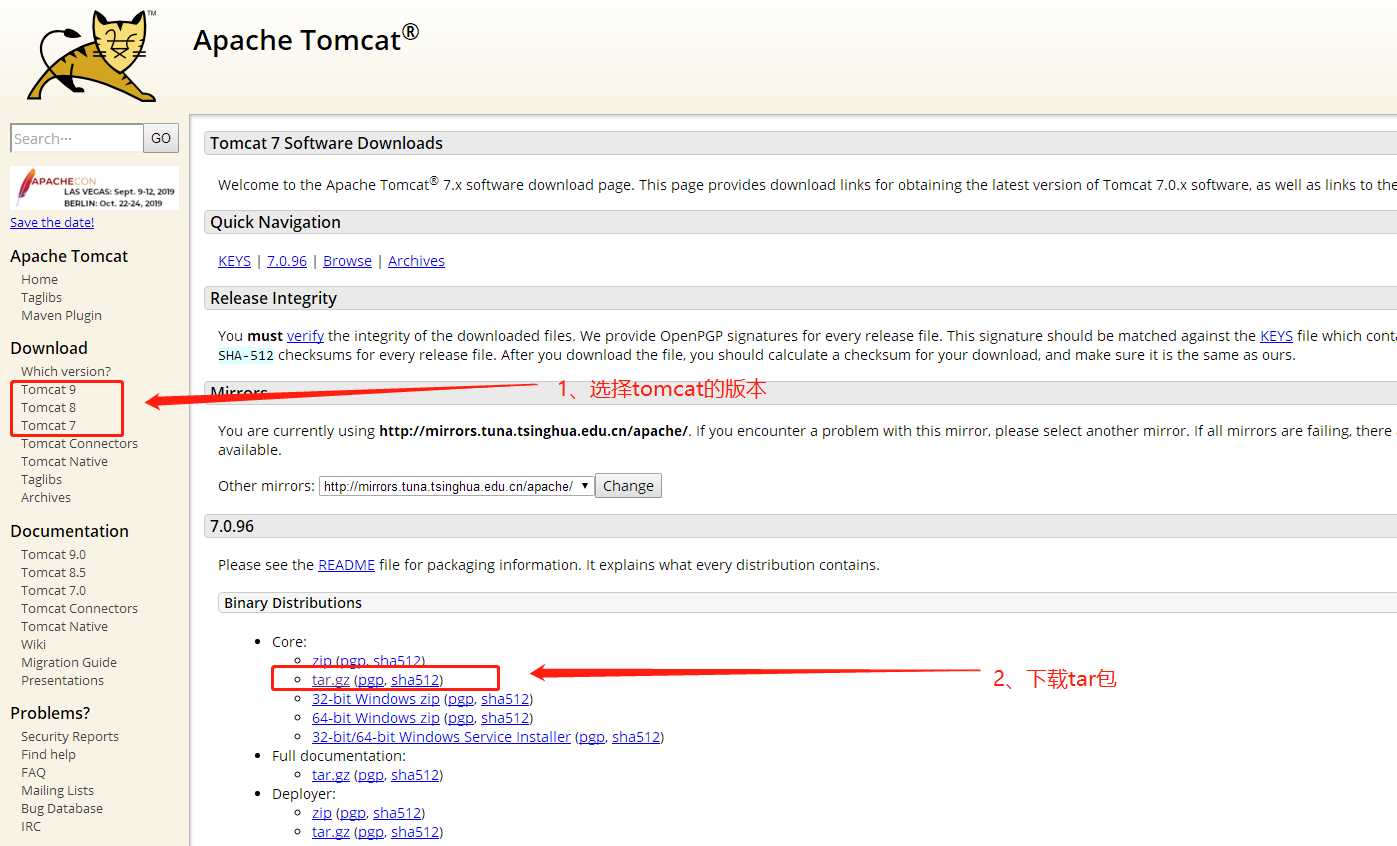Click Browse in Quick Navigation
The image size is (1397, 846).
[x=347, y=261]
